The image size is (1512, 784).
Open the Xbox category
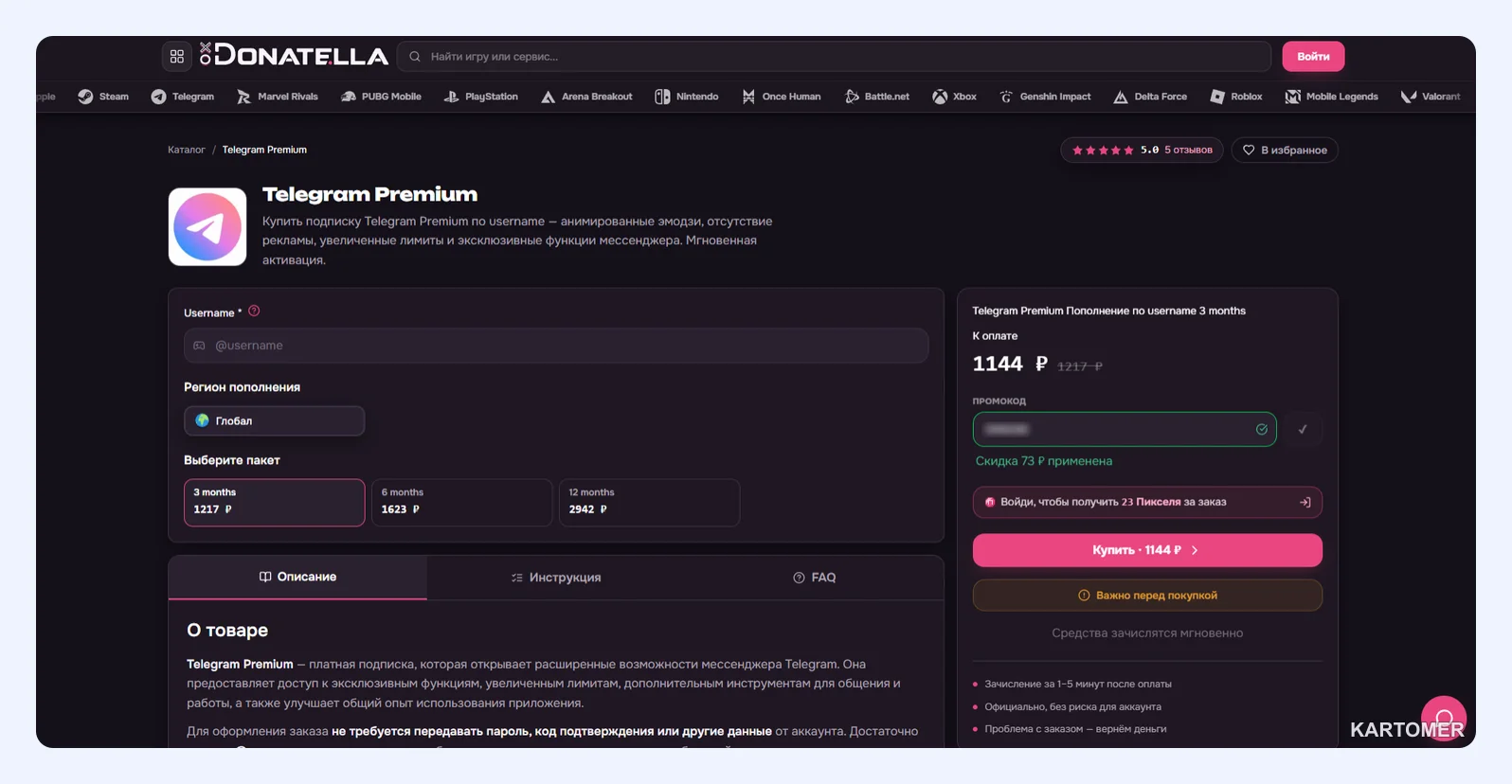pyautogui.click(x=955, y=97)
